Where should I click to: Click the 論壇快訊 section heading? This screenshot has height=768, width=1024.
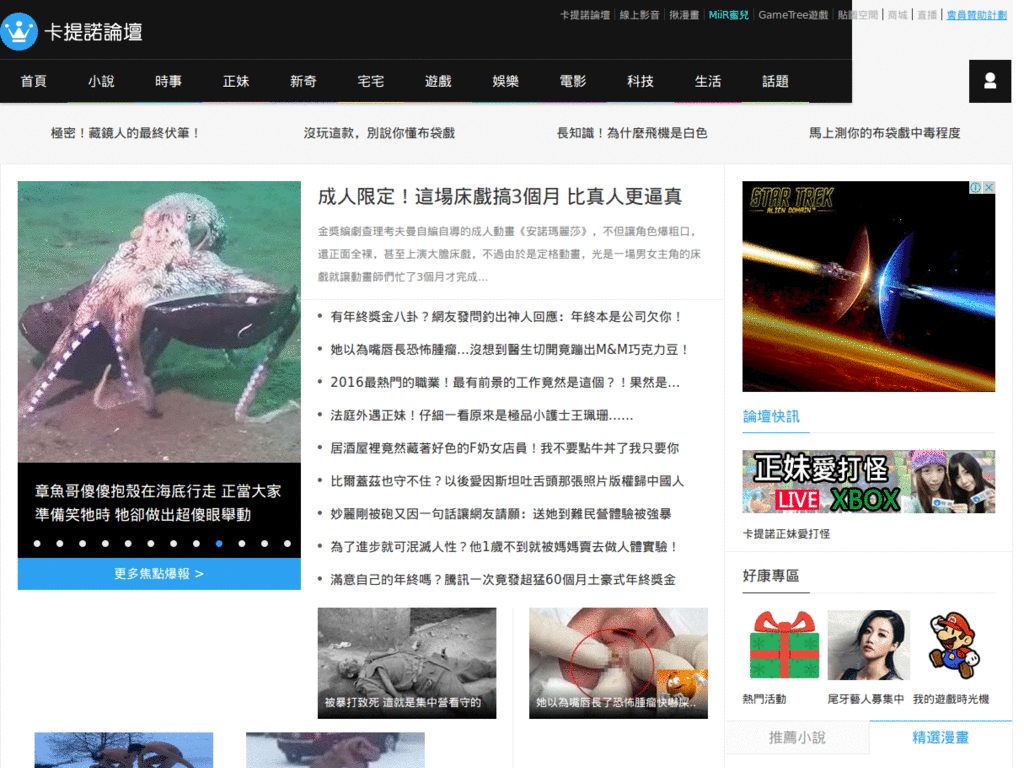(x=771, y=417)
